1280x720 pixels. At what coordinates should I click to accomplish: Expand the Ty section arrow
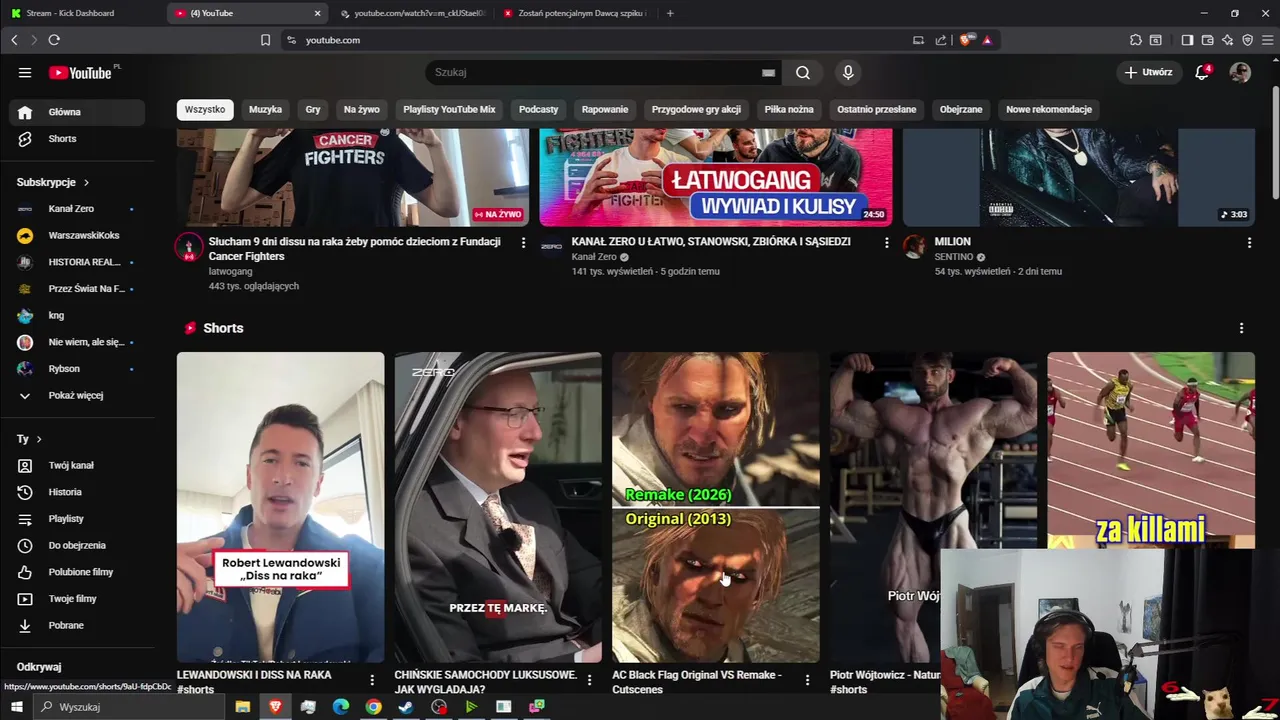tap(39, 439)
